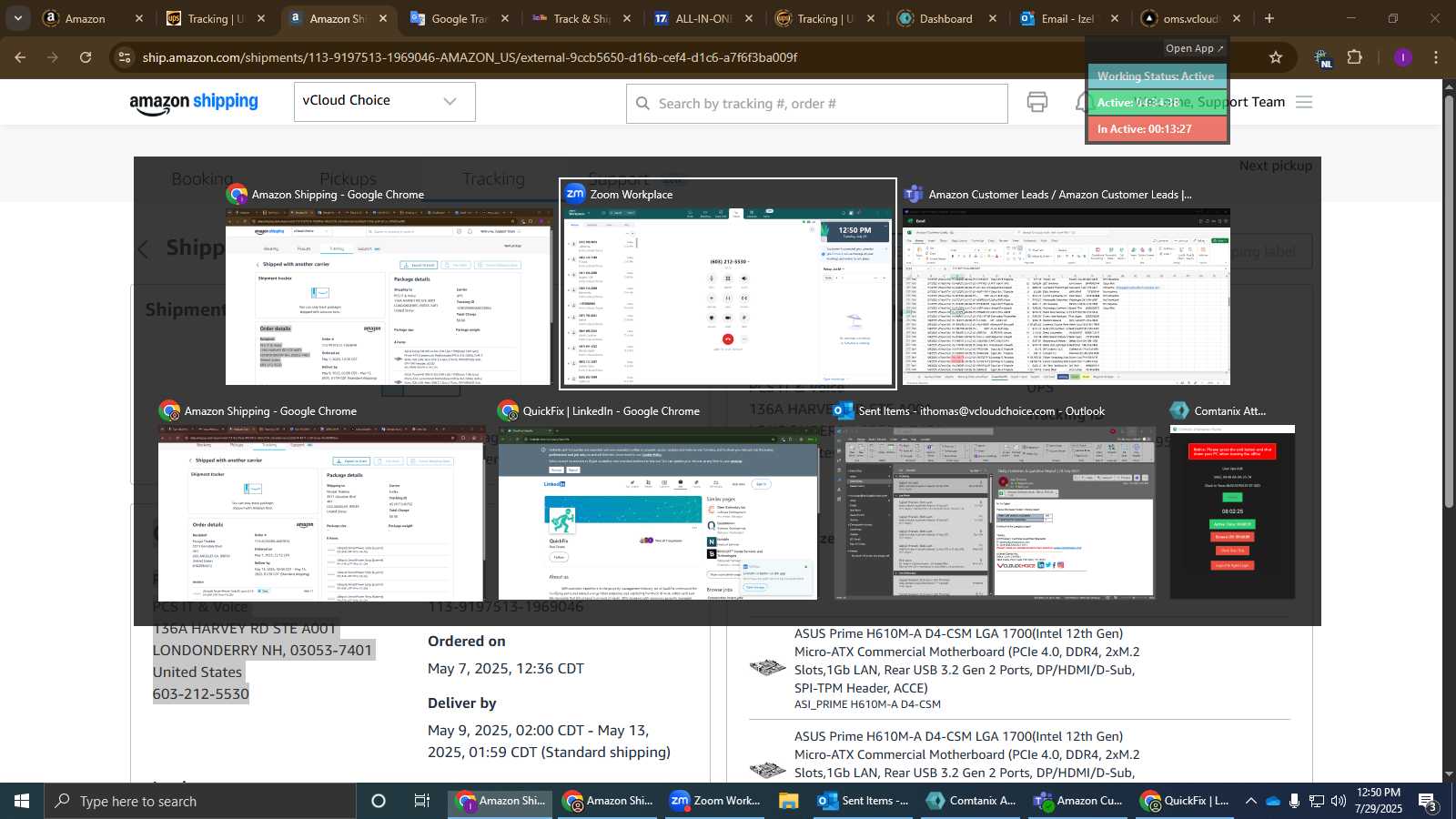Click the Amazon Shipping logo
This screenshot has width=1456, height=819.
pos(194,103)
